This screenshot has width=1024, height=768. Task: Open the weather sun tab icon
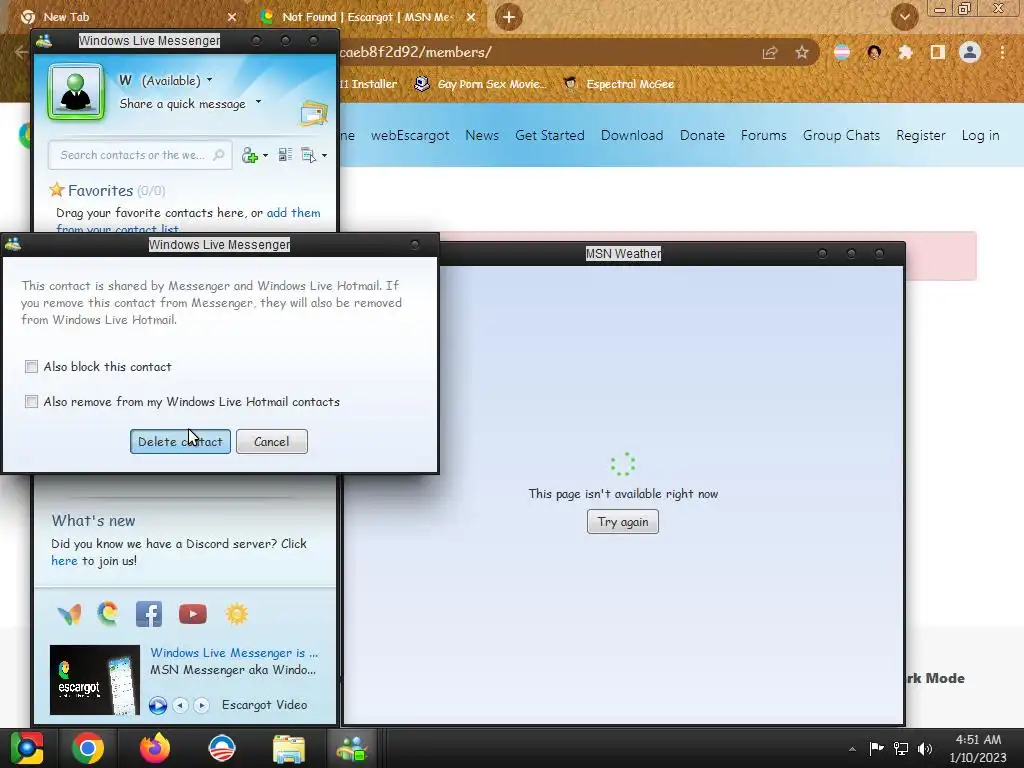click(x=236, y=614)
